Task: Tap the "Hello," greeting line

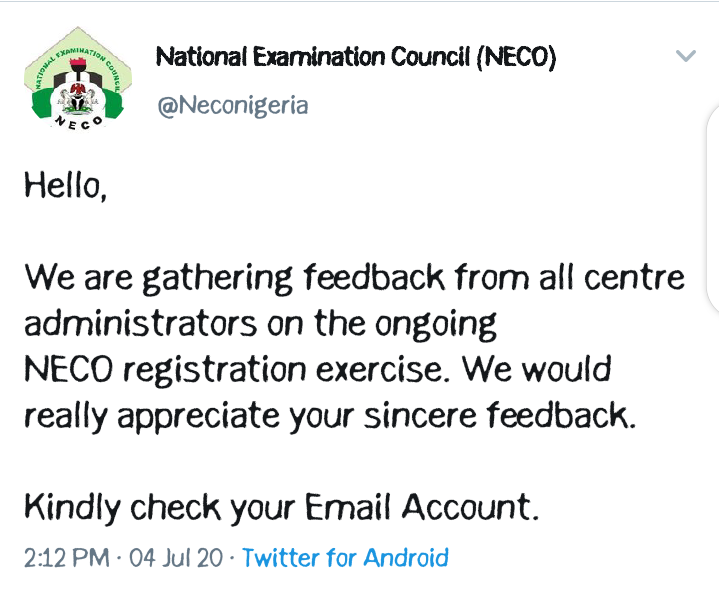Action: click(65, 186)
